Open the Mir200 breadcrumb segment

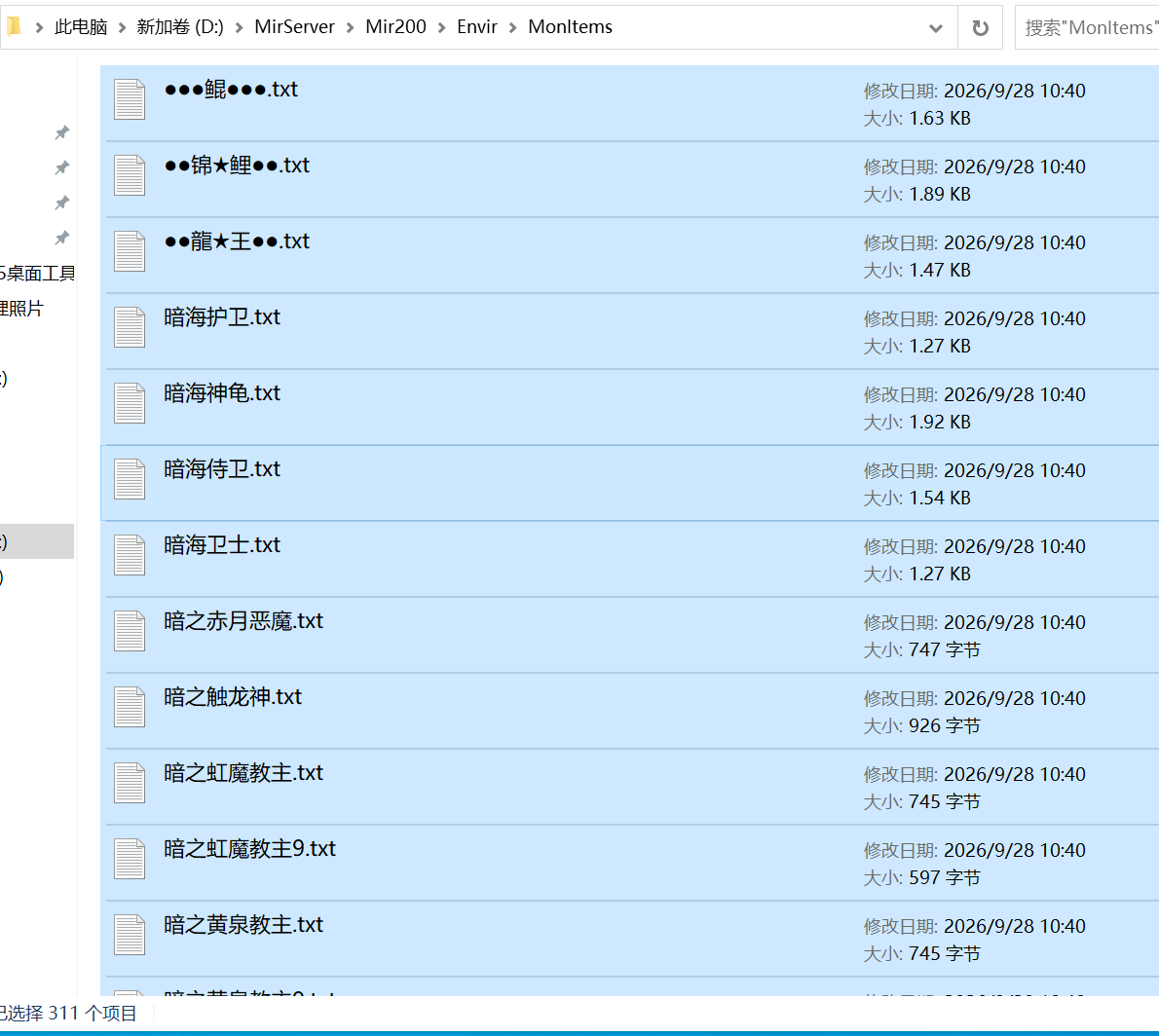(x=395, y=27)
